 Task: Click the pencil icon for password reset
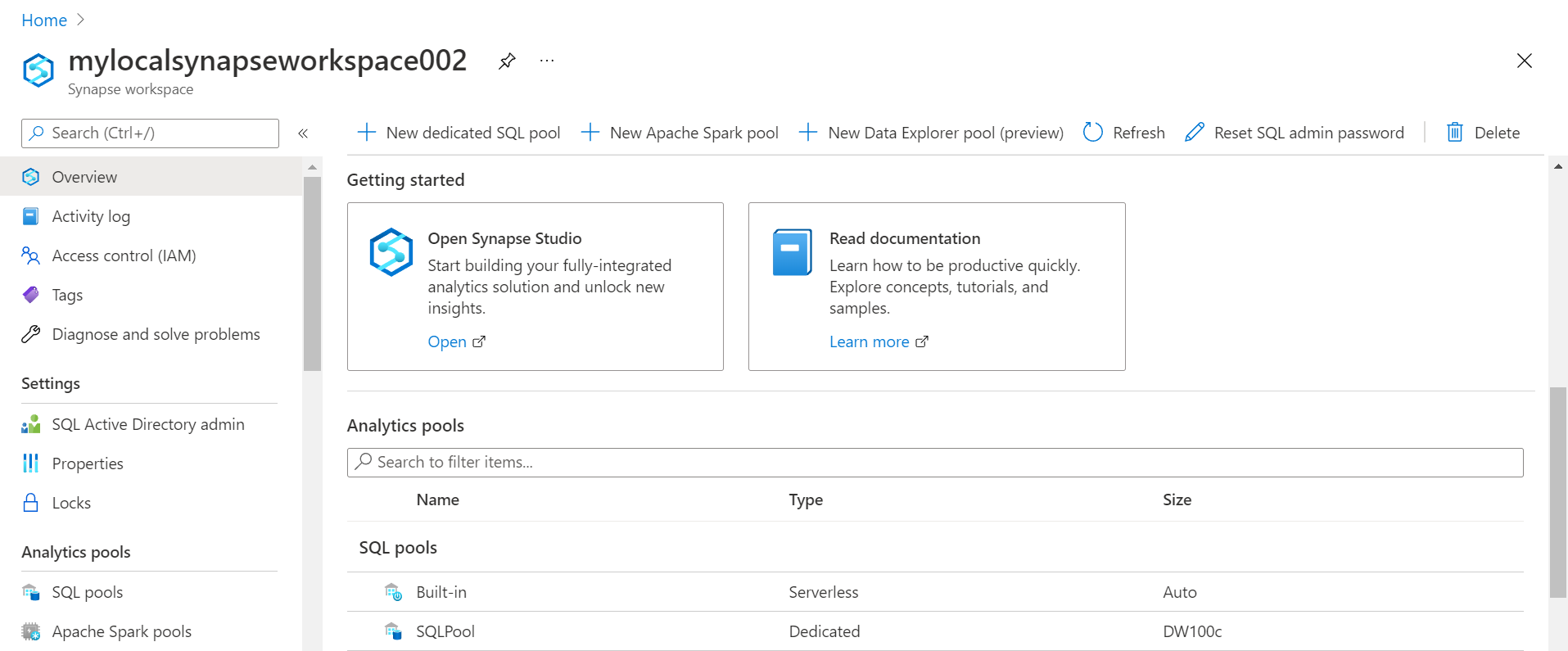1195,132
